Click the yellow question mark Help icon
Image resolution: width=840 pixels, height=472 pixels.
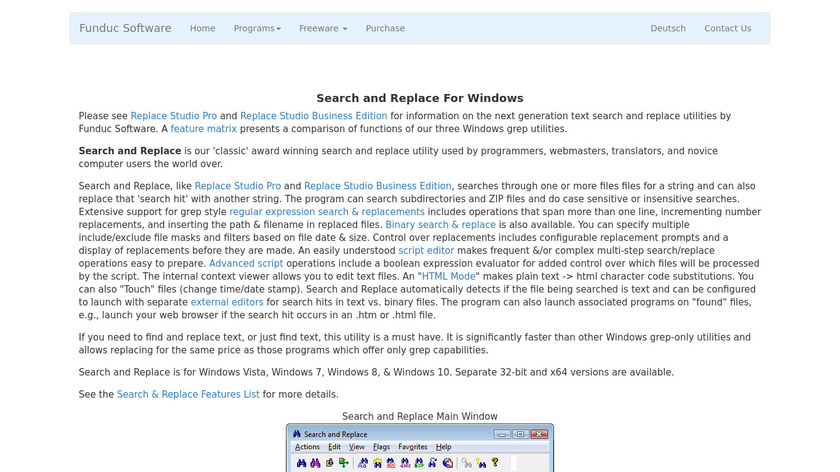pos(495,462)
